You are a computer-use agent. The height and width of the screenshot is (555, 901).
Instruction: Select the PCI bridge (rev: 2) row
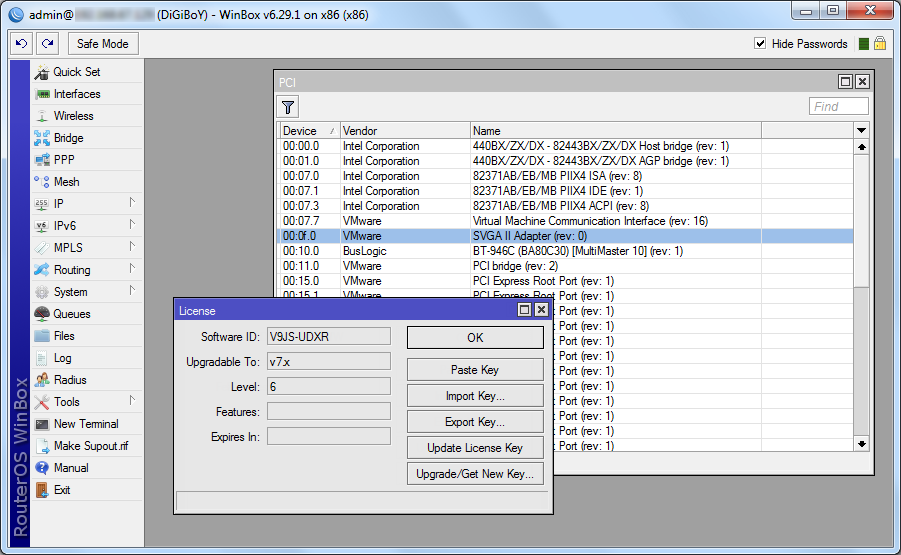[x=565, y=266]
